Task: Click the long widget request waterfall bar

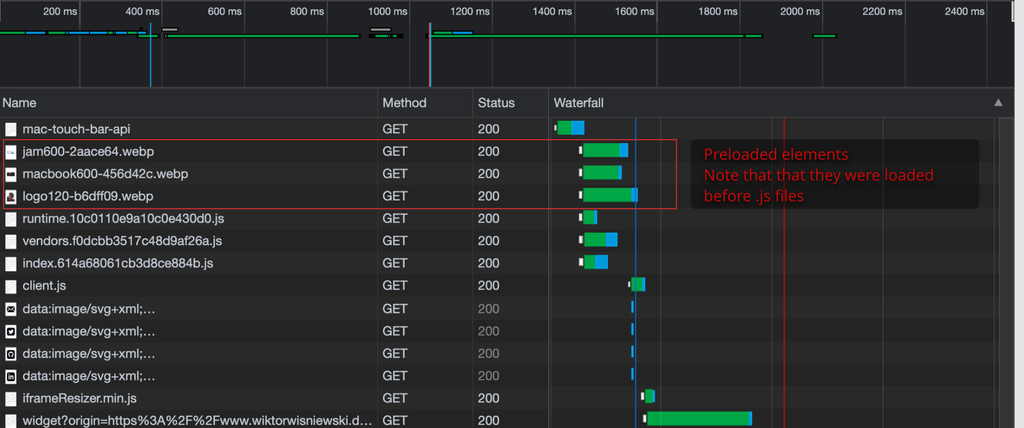Action: [699, 419]
